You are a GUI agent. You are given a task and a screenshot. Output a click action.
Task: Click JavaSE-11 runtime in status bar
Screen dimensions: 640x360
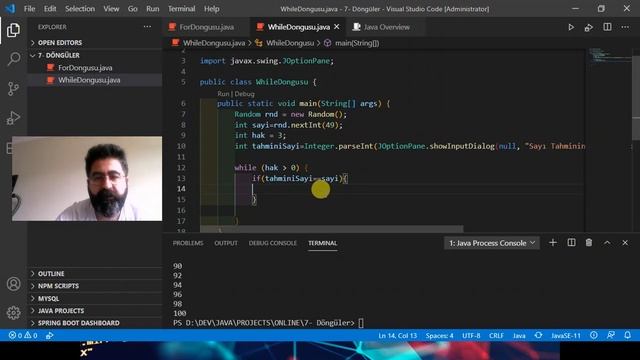(x=566, y=336)
